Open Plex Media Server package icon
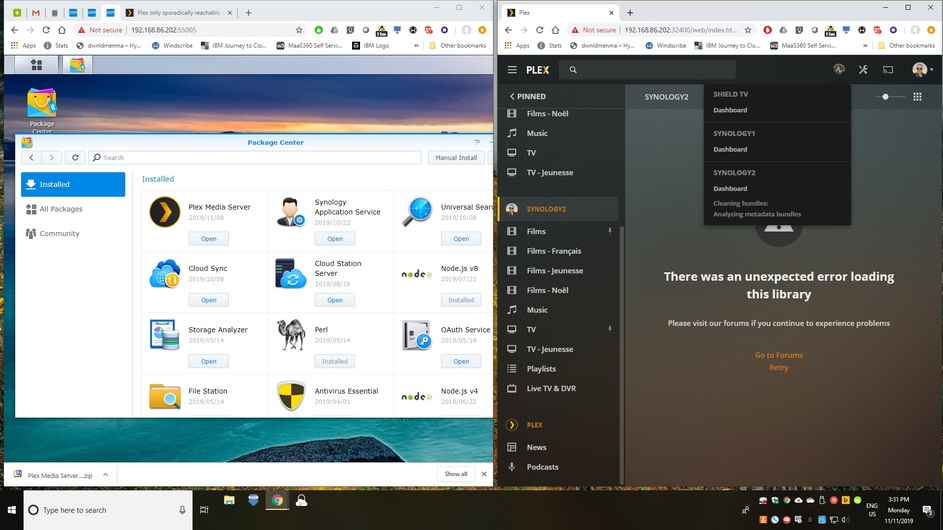943x530 pixels. (x=164, y=212)
